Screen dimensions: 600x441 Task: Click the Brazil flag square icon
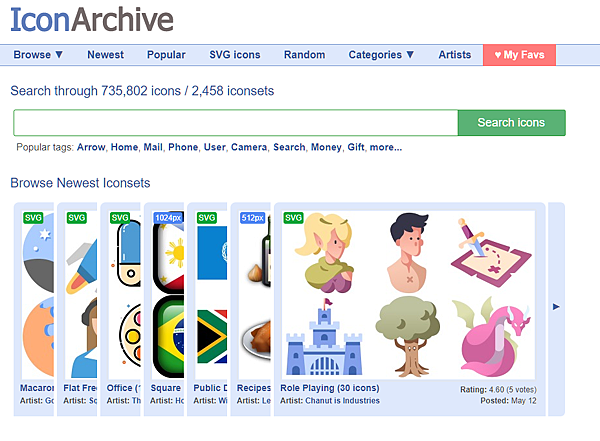pyautogui.click(x=169, y=336)
